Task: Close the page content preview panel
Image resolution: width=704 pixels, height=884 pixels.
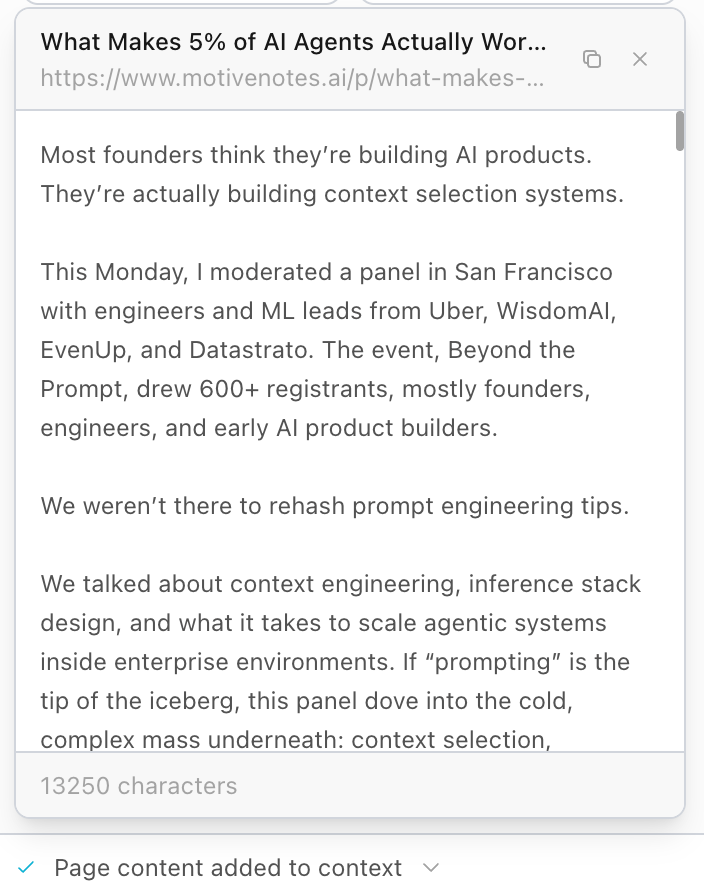Action: (640, 59)
